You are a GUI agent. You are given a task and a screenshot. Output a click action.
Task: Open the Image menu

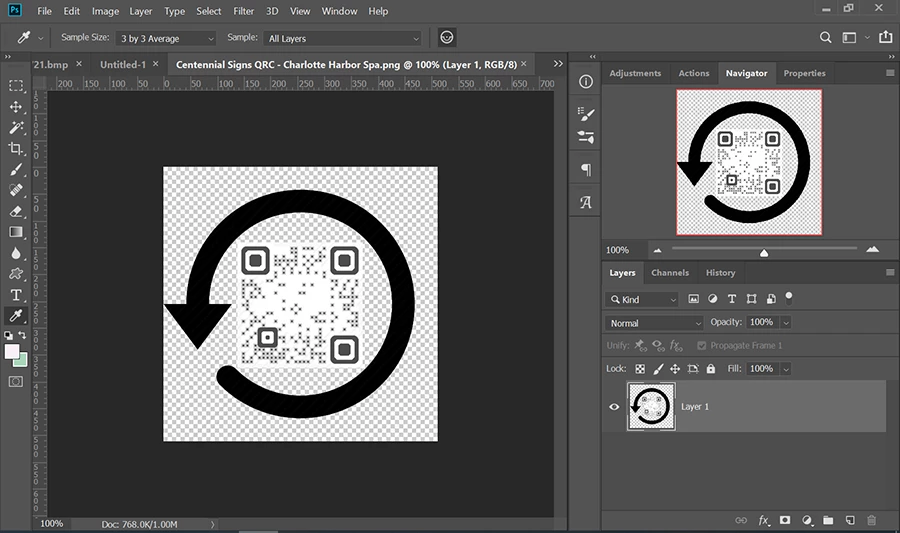click(x=106, y=11)
